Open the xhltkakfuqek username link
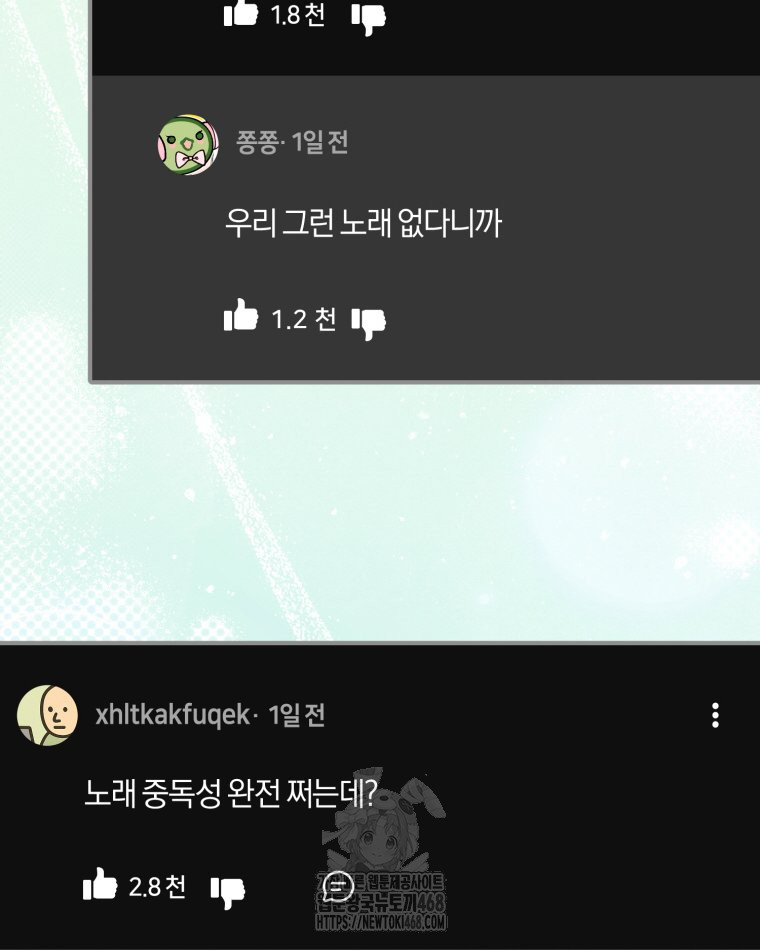Screen dimensions: 760x950 coord(173,715)
